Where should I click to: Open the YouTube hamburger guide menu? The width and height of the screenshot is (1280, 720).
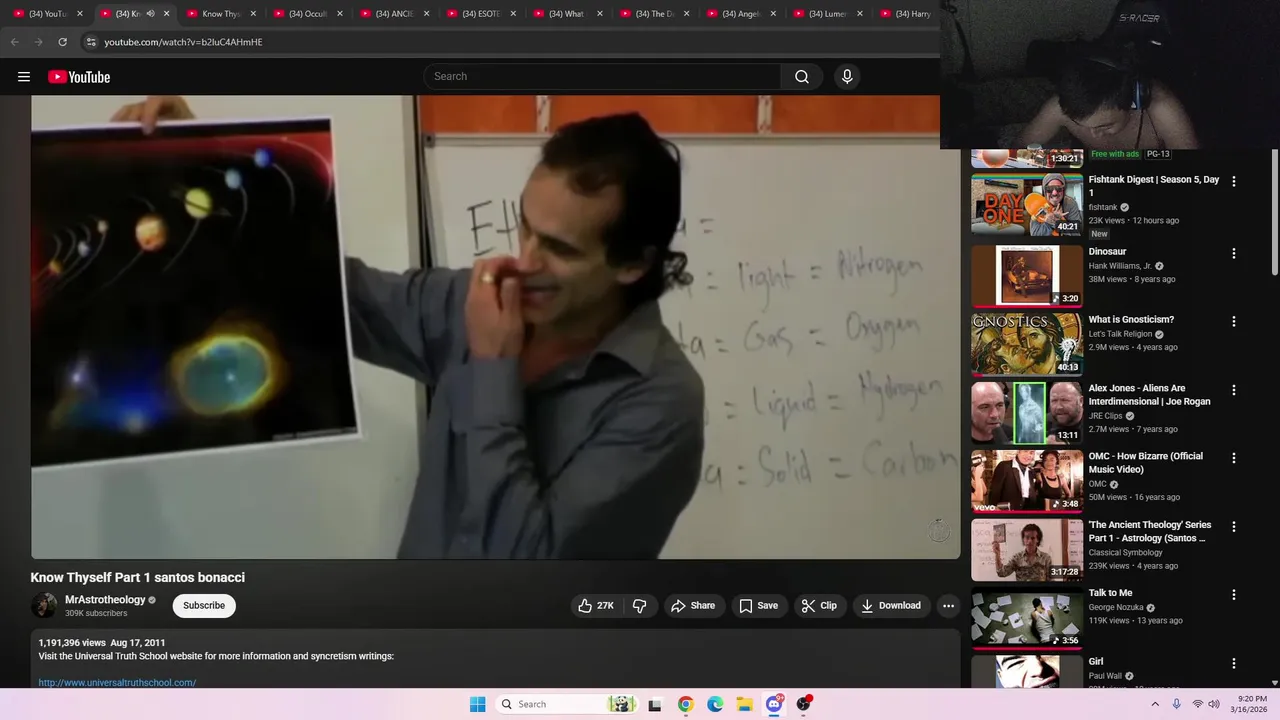[x=24, y=77]
